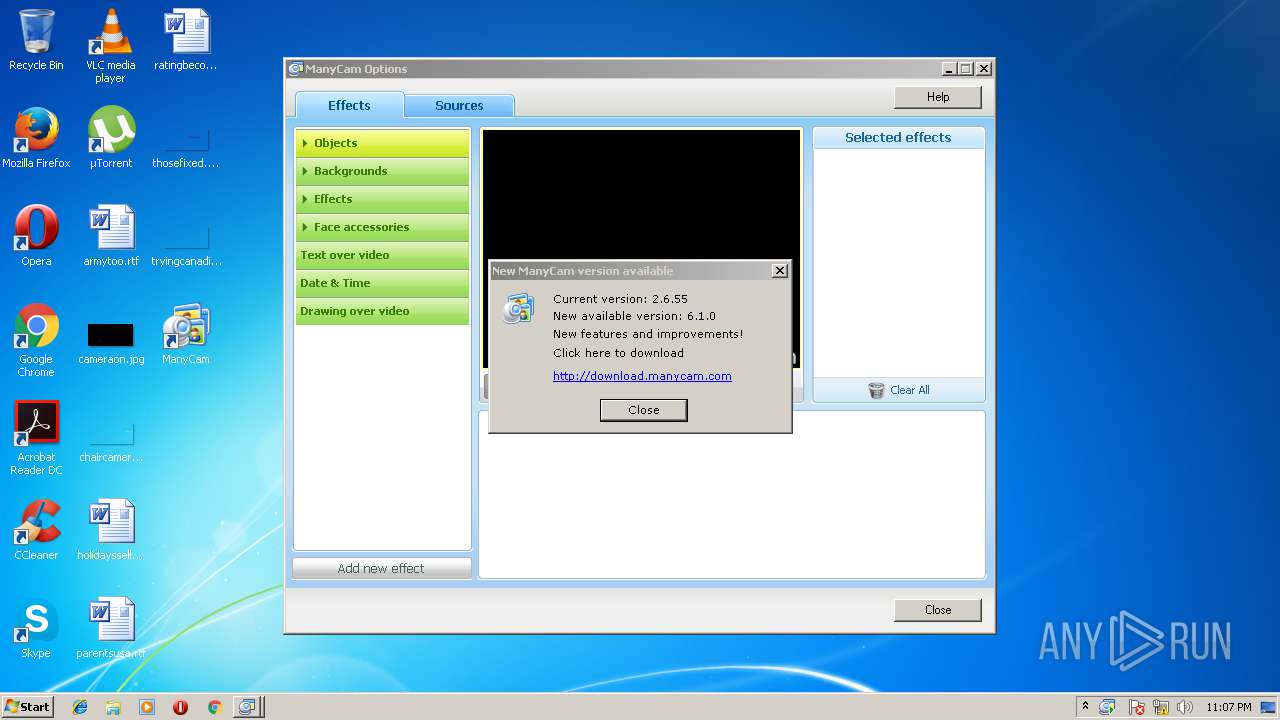Click the ManyCam icon in update dialog
Image resolution: width=1280 pixels, height=720 pixels.
click(518, 308)
